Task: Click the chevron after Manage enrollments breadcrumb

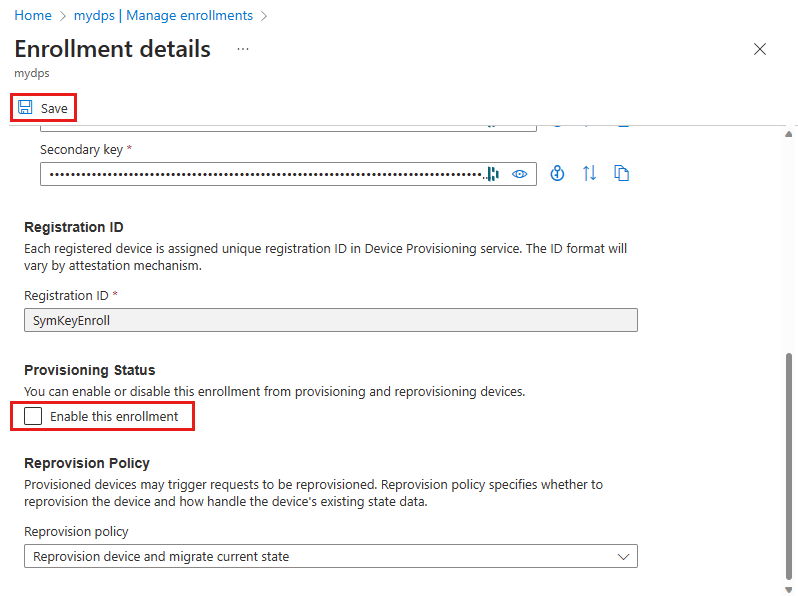Action: pyautogui.click(x=264, y=16)
